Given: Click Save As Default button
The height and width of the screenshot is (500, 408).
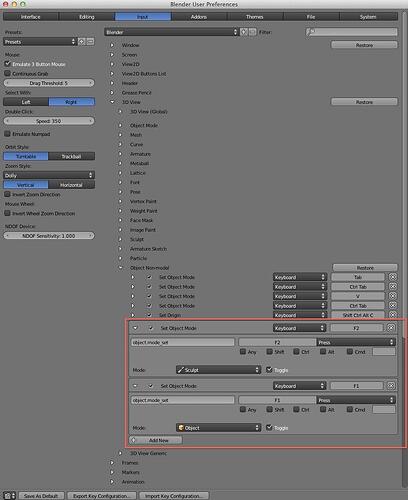Looking at the screenshot, I should coord(41,496).
